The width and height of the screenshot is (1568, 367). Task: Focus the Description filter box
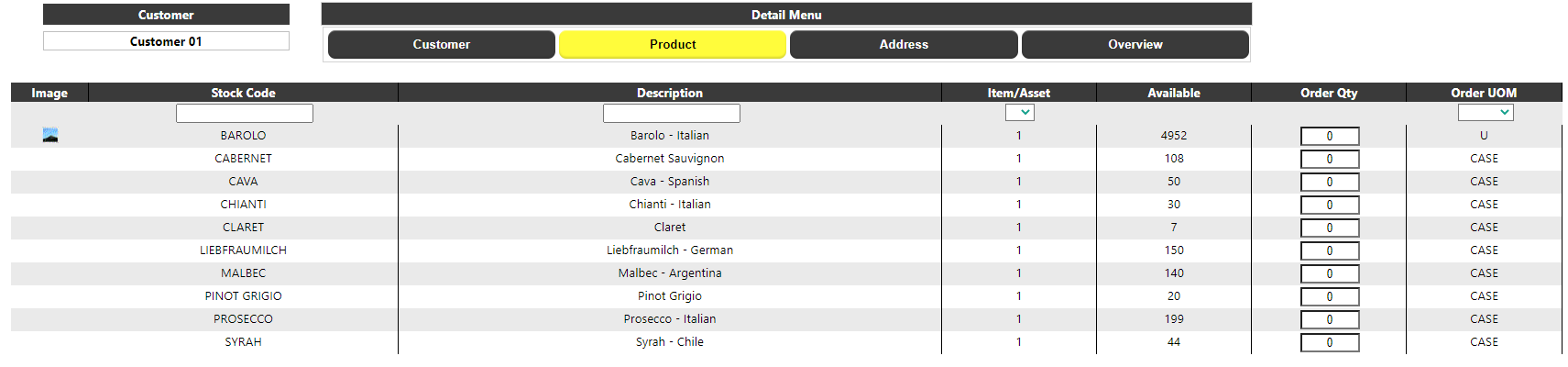(x=671, y=113)
